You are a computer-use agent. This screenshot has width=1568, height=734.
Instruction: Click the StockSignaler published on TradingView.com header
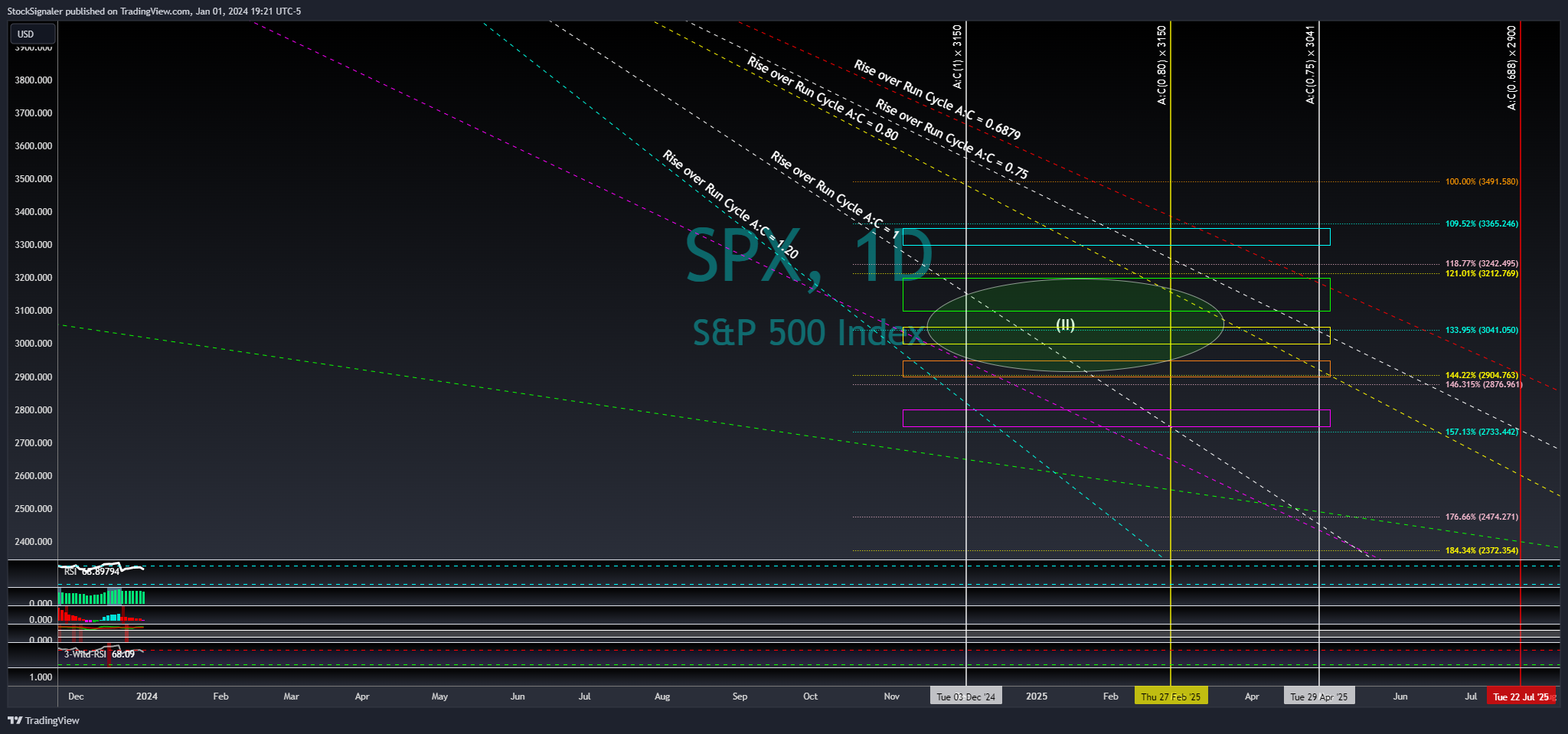click(x=154, y=11)
